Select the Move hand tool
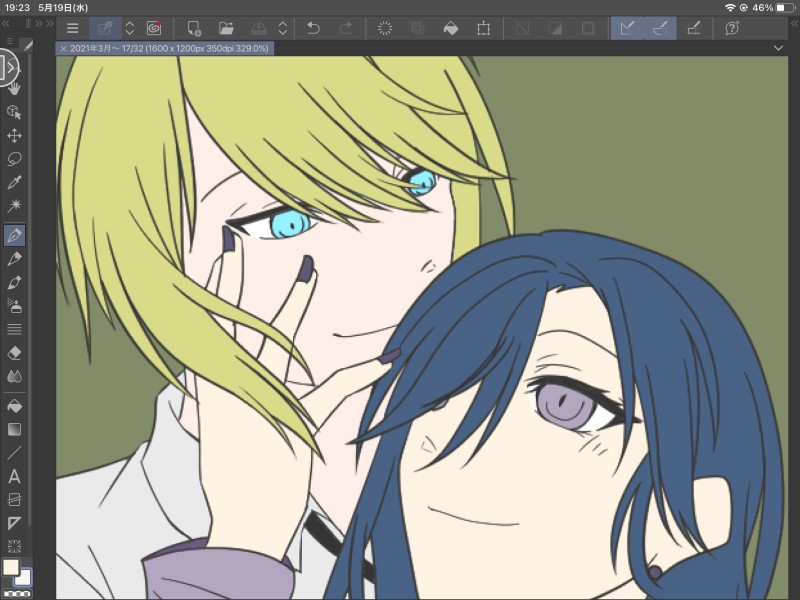 [x=14, y=89]
